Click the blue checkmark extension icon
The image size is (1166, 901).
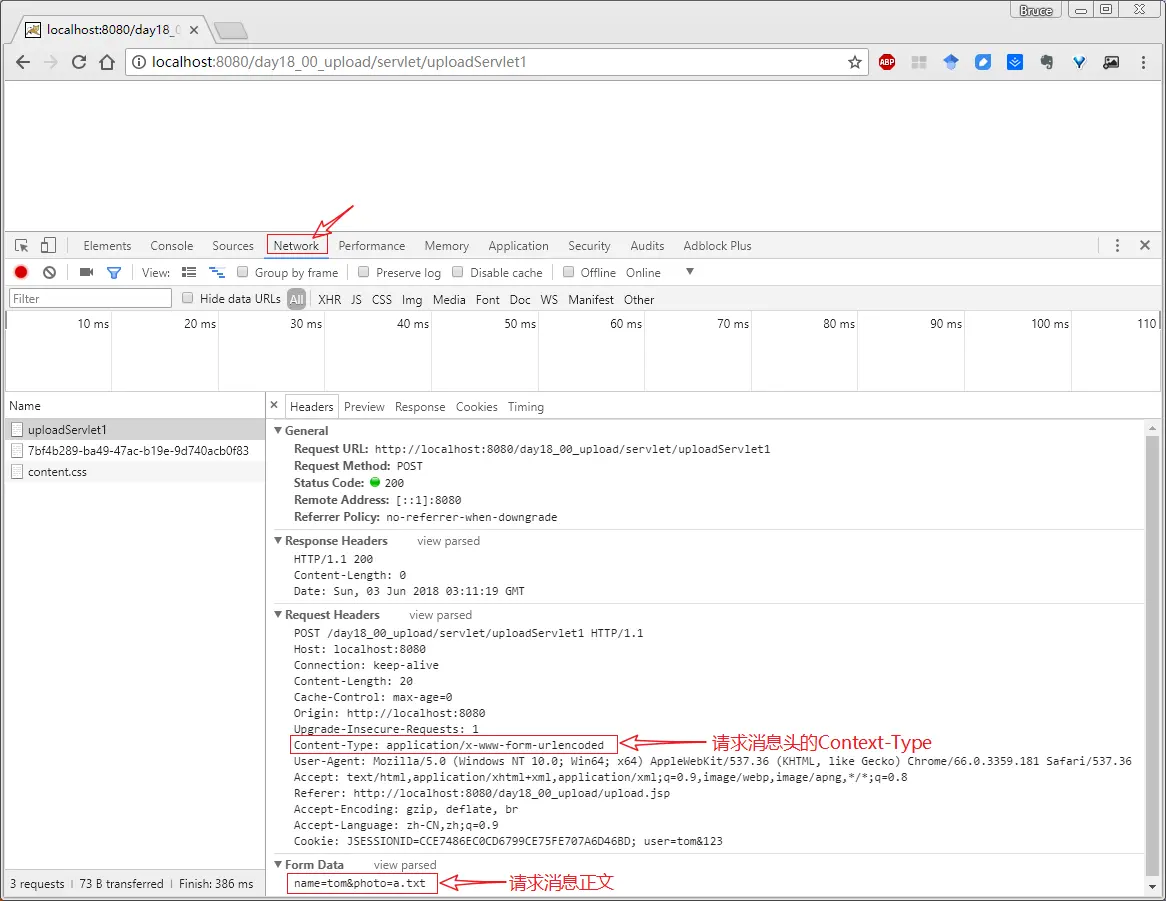[x=1015, y=62]
